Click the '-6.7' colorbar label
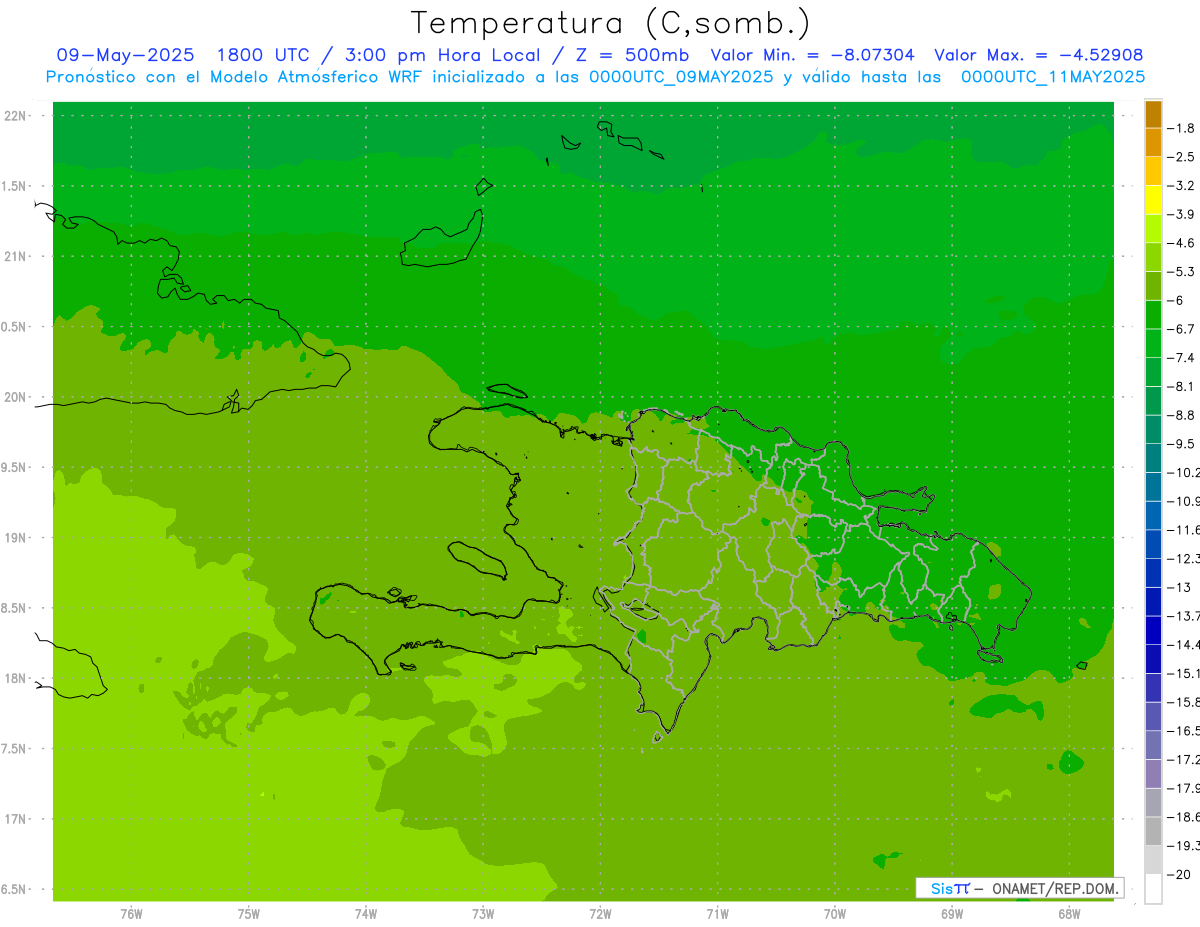This screenshot has height=927, width=1200. point(1181,329)
